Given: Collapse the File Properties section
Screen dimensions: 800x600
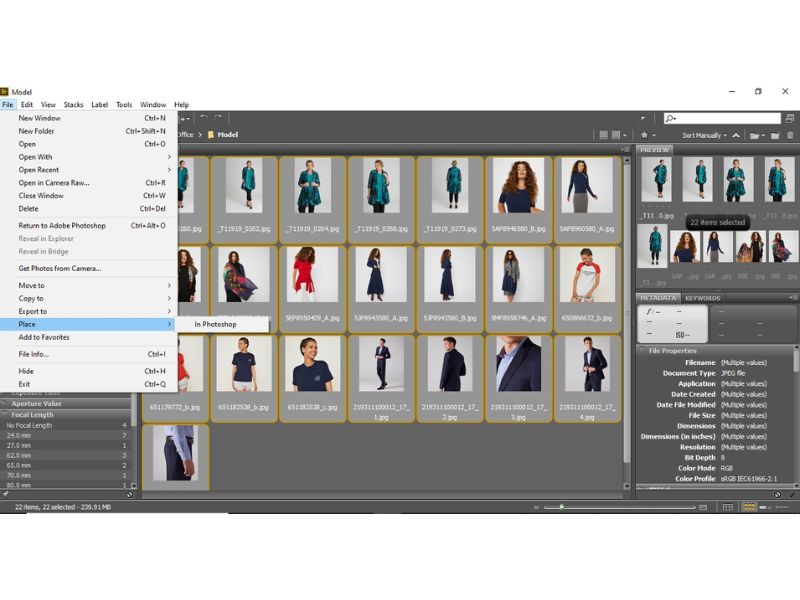Looking at the screenshot, I should [642, 351].
